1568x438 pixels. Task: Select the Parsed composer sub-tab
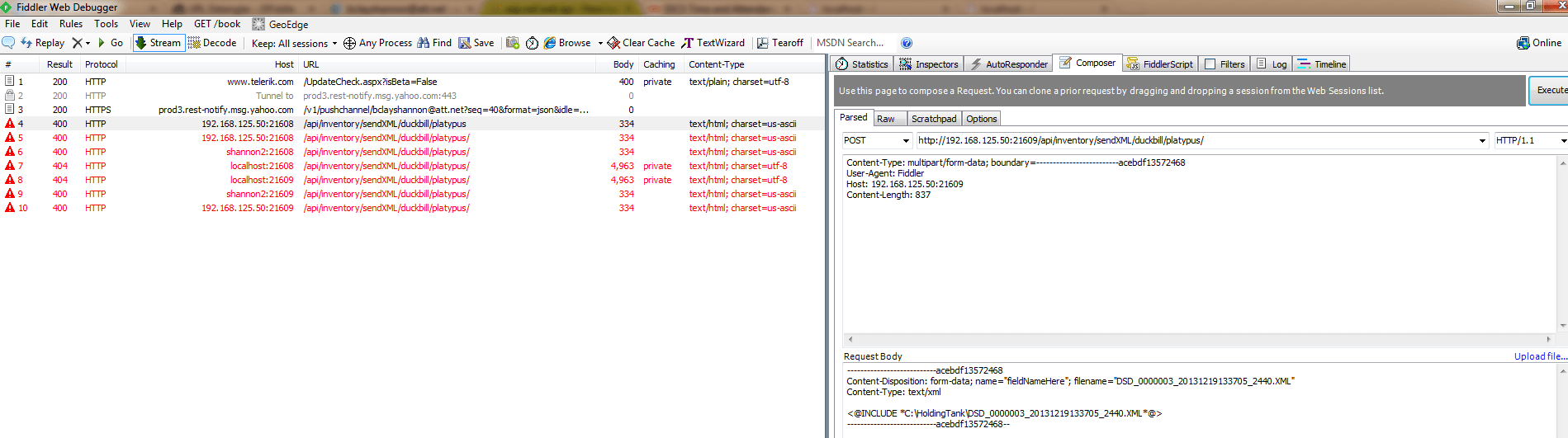click(853, 117)
